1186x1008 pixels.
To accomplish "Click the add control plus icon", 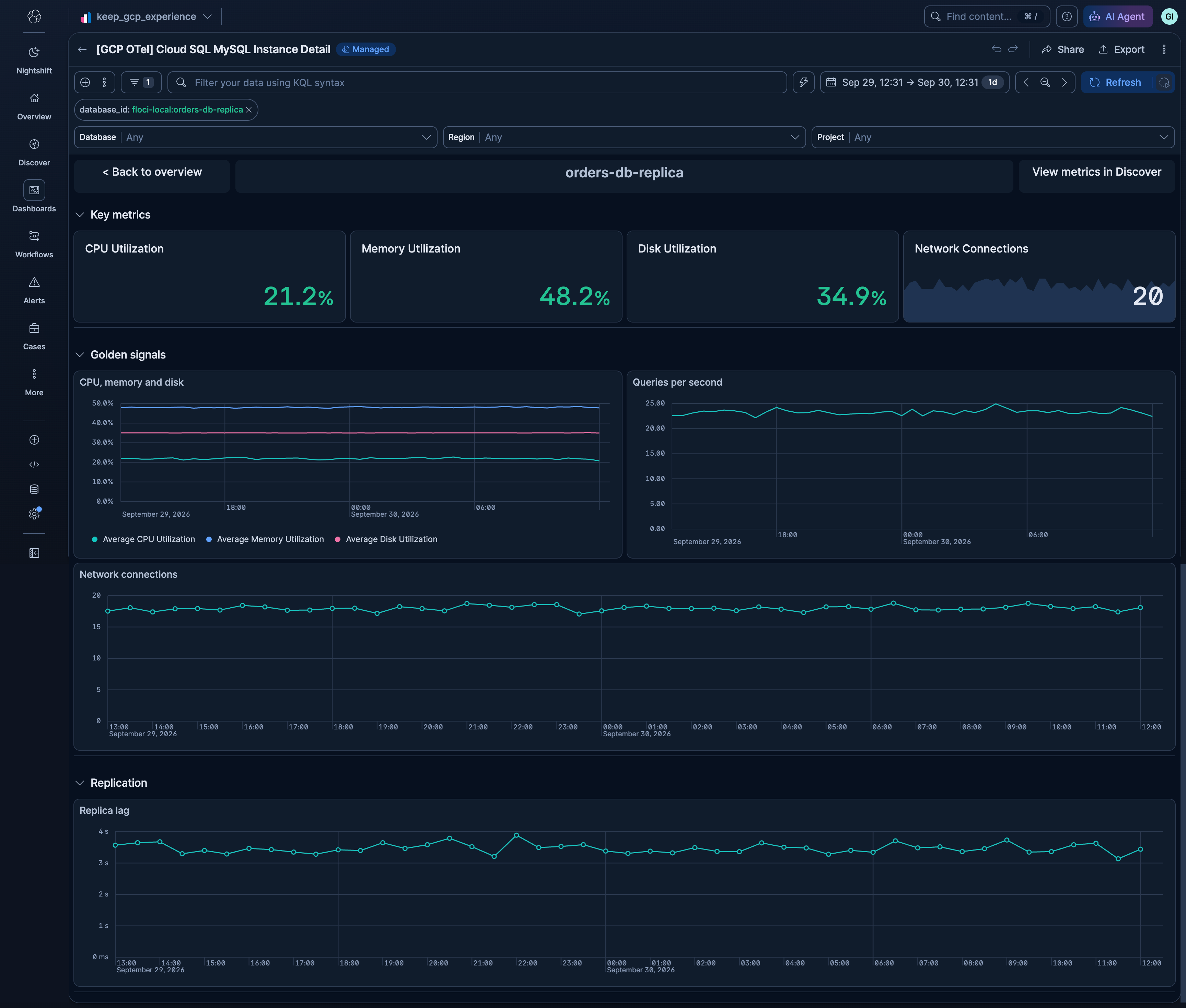I will pyautogui.click(x=85, y=82).
